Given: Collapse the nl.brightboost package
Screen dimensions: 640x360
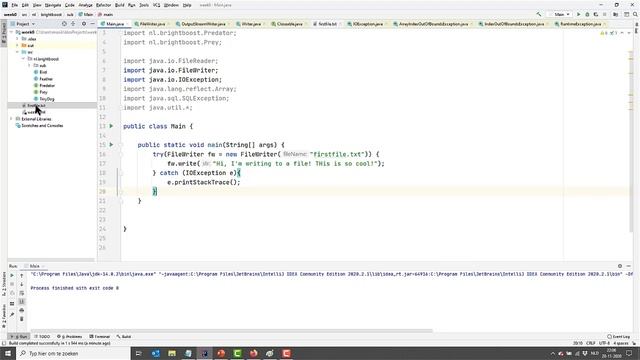Looking at the screenshot, I should pos(23,59).
